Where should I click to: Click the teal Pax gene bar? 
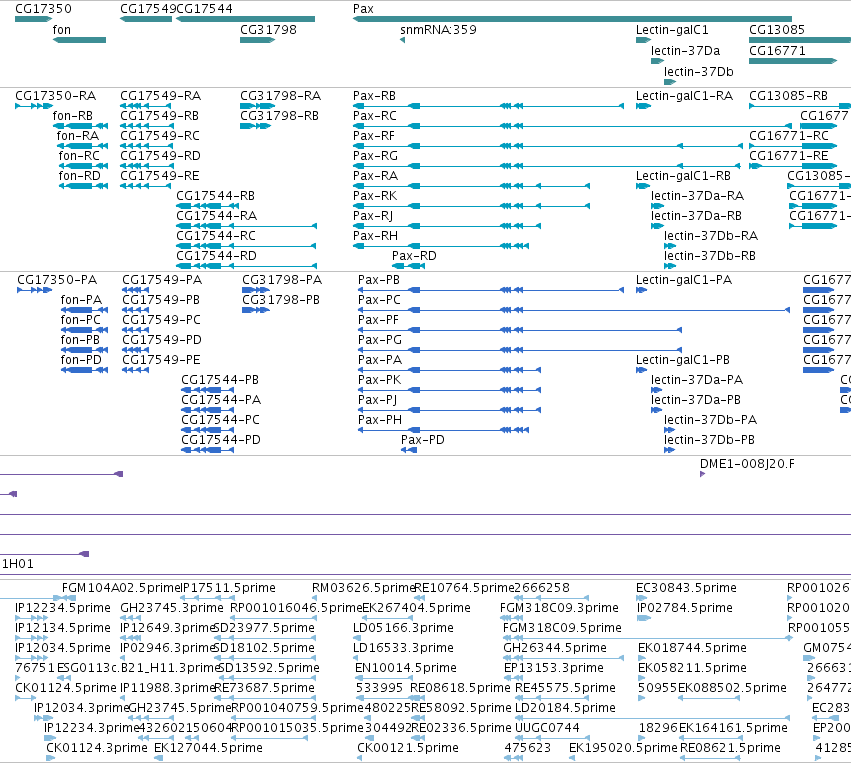572,19
